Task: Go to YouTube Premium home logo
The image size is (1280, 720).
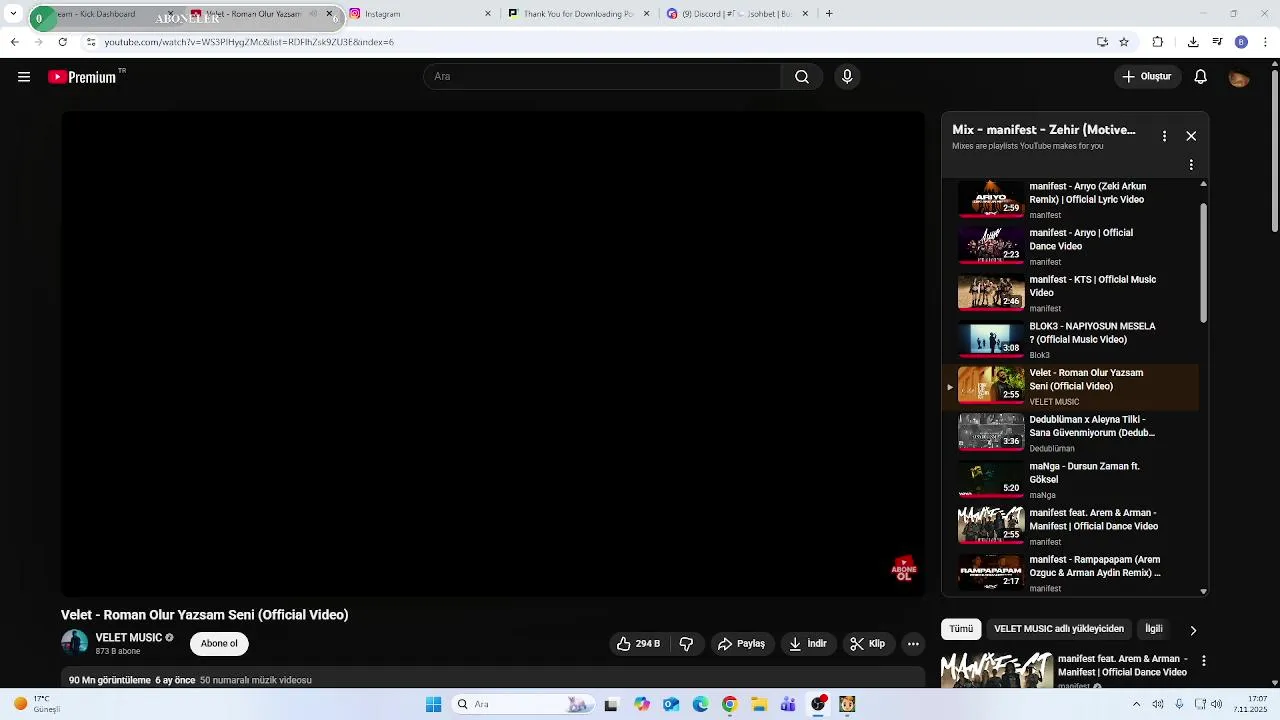Action: [82, 77]
